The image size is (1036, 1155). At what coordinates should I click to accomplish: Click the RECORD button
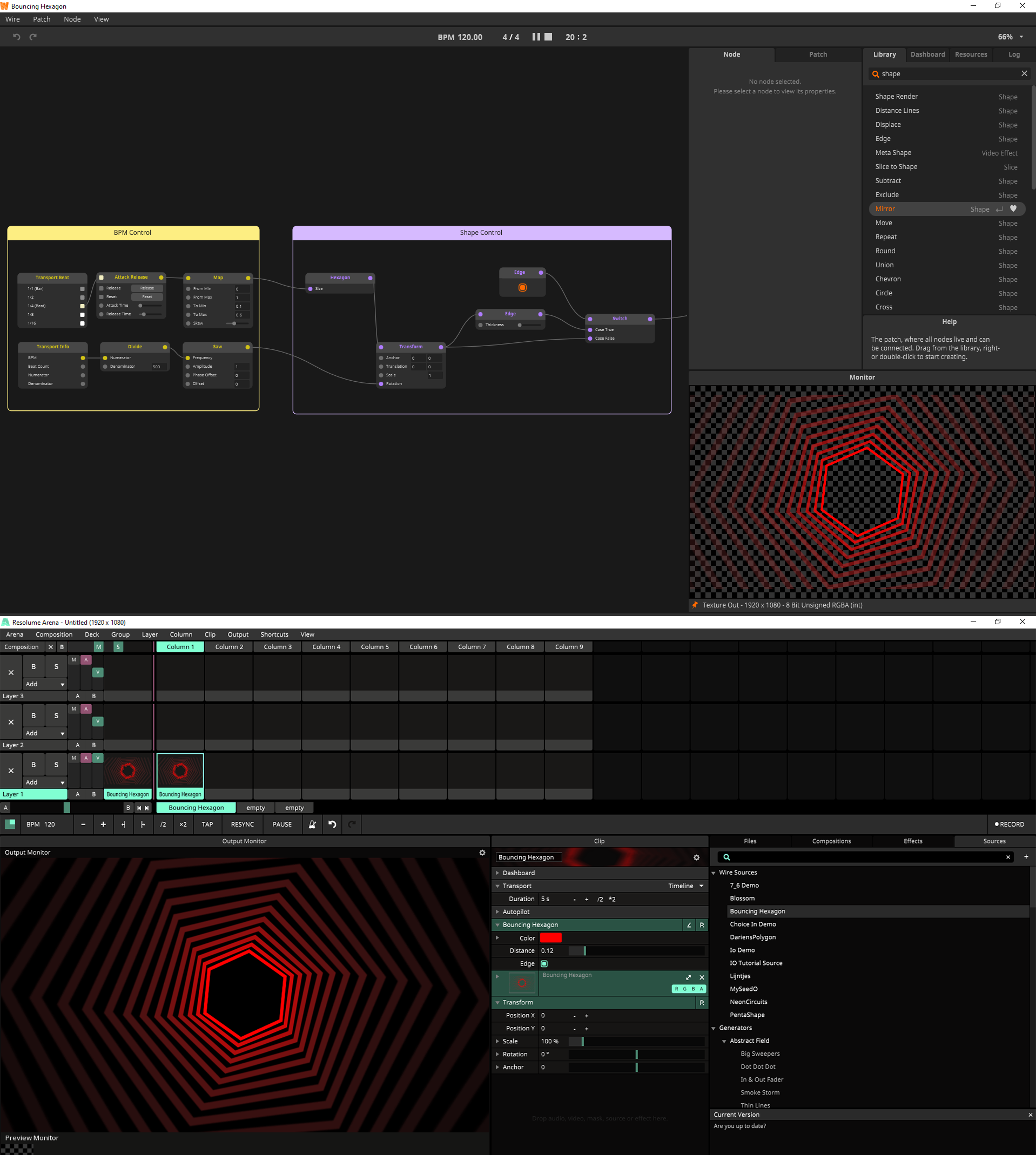click(1009, 824)
